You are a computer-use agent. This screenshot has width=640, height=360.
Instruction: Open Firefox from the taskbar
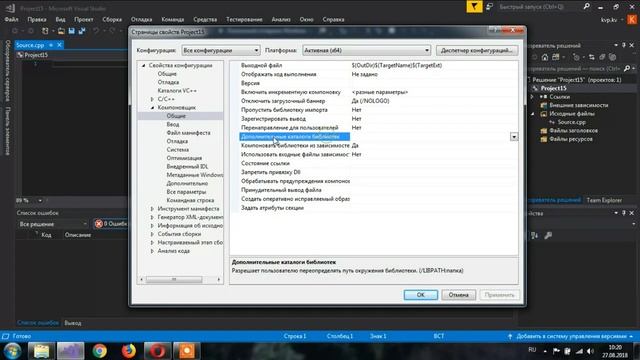tap(129, 351)
